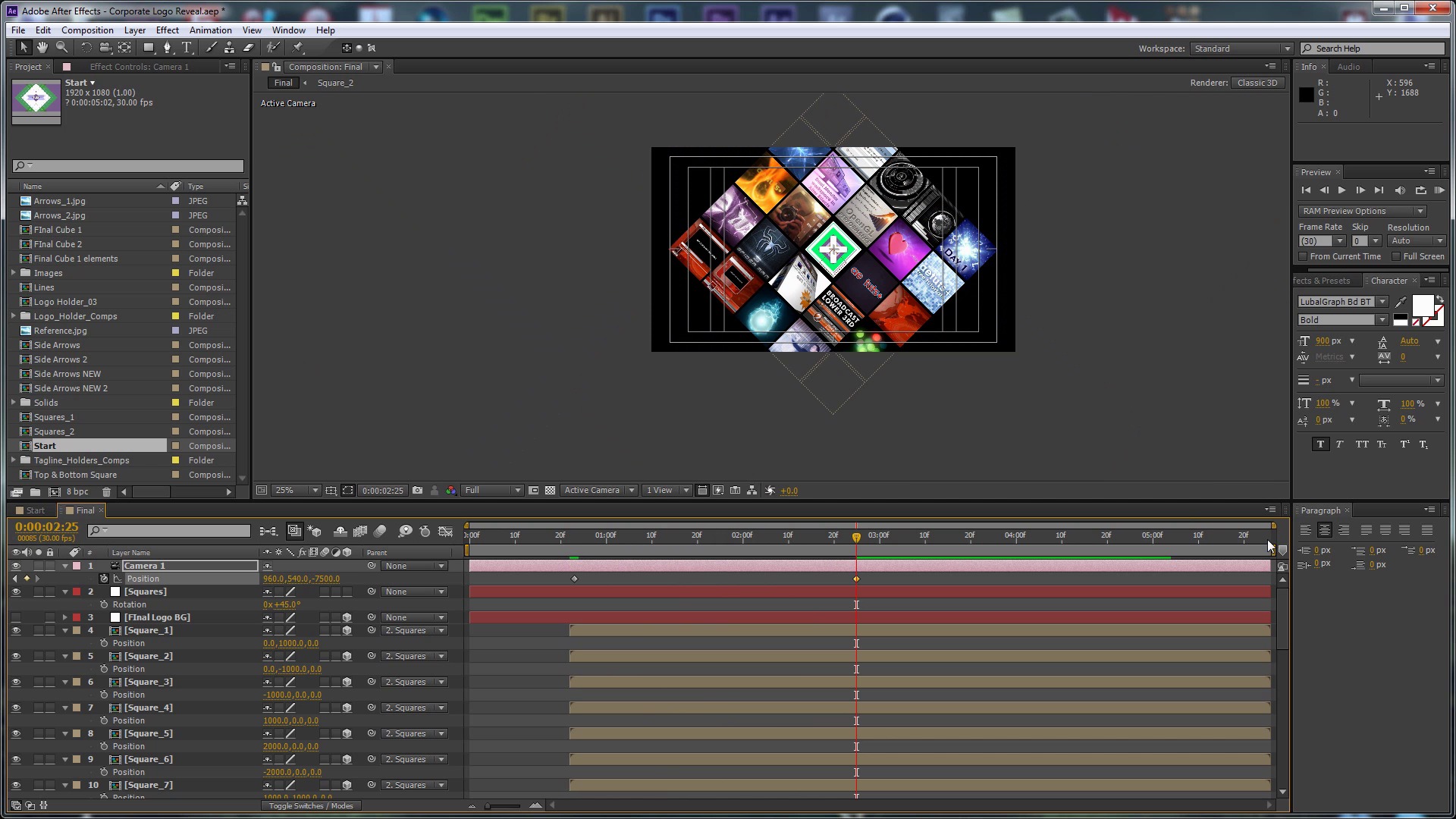Select the Puppet Pin tool
Viewport: 1456px width, 819px height.
[298, 48]
